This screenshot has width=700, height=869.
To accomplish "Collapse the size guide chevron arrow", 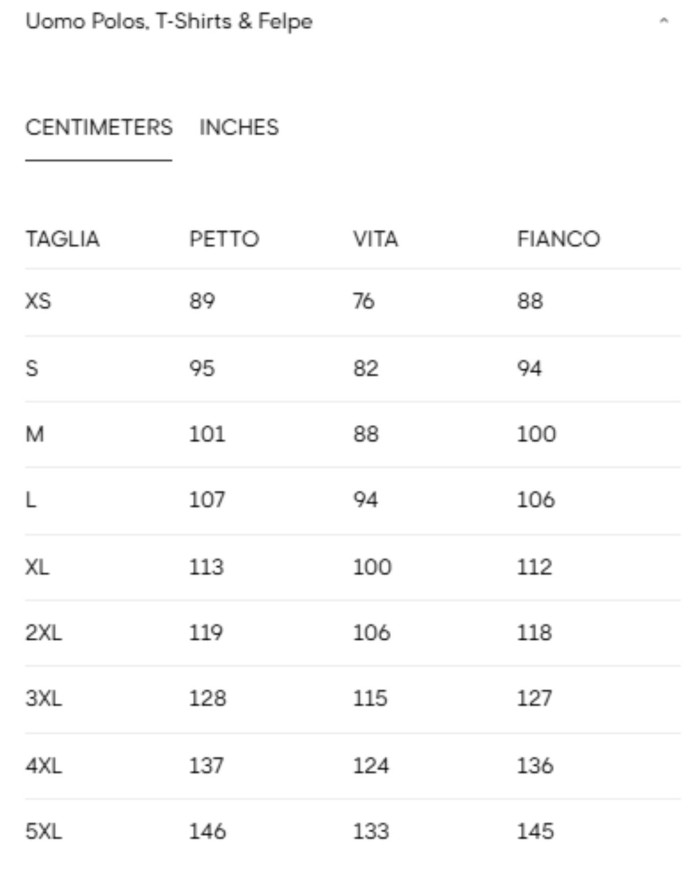I will pyautogui.click(x=664, y=21).
